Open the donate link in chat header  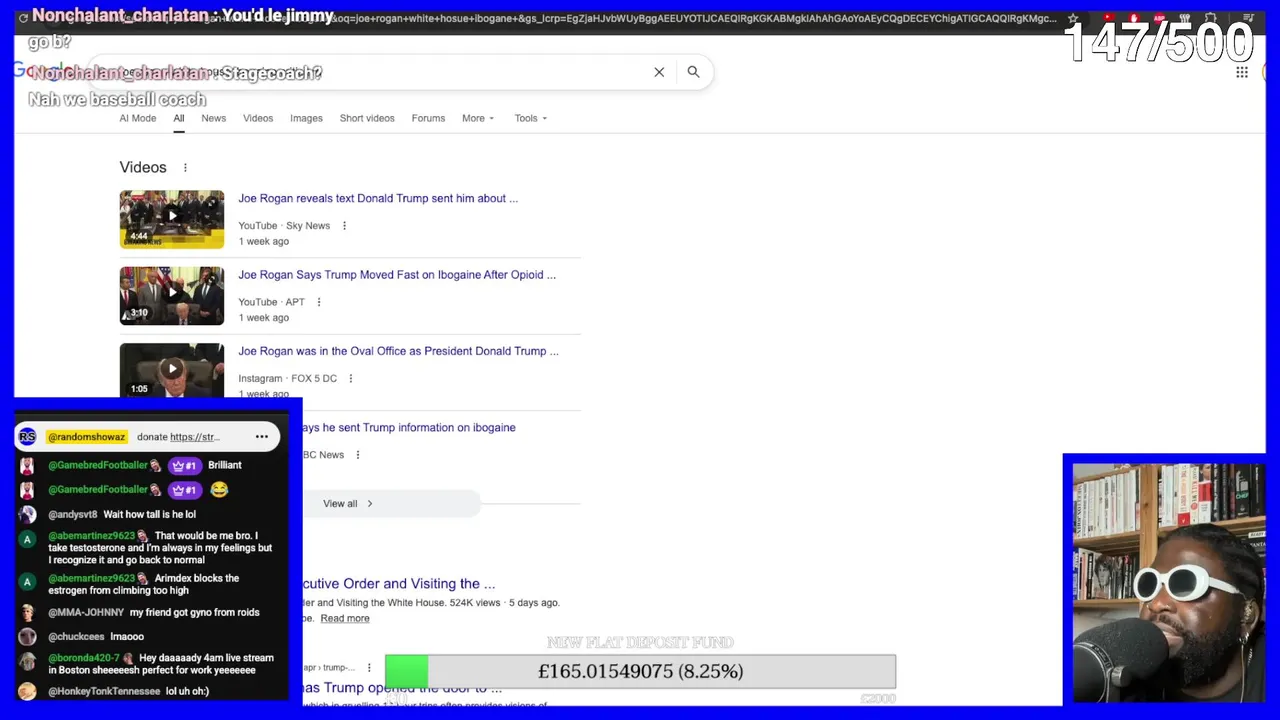point(195,437)
